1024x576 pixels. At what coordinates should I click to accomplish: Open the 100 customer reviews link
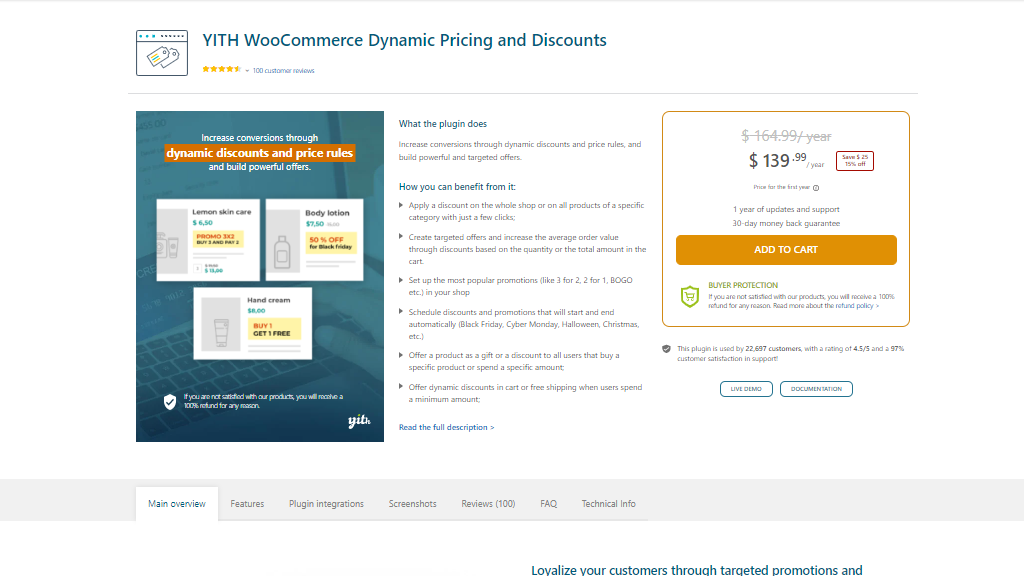pyautogui.click(x=283, y=71)
